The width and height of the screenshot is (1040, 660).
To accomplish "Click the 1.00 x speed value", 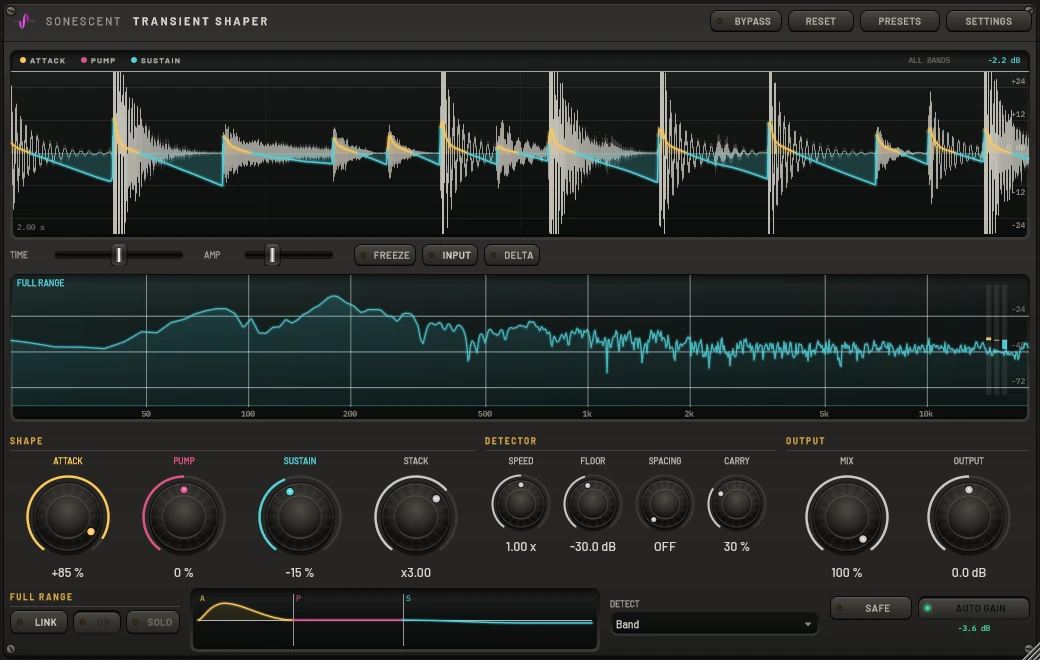I will pyautogui.click(x=521, y=547).
